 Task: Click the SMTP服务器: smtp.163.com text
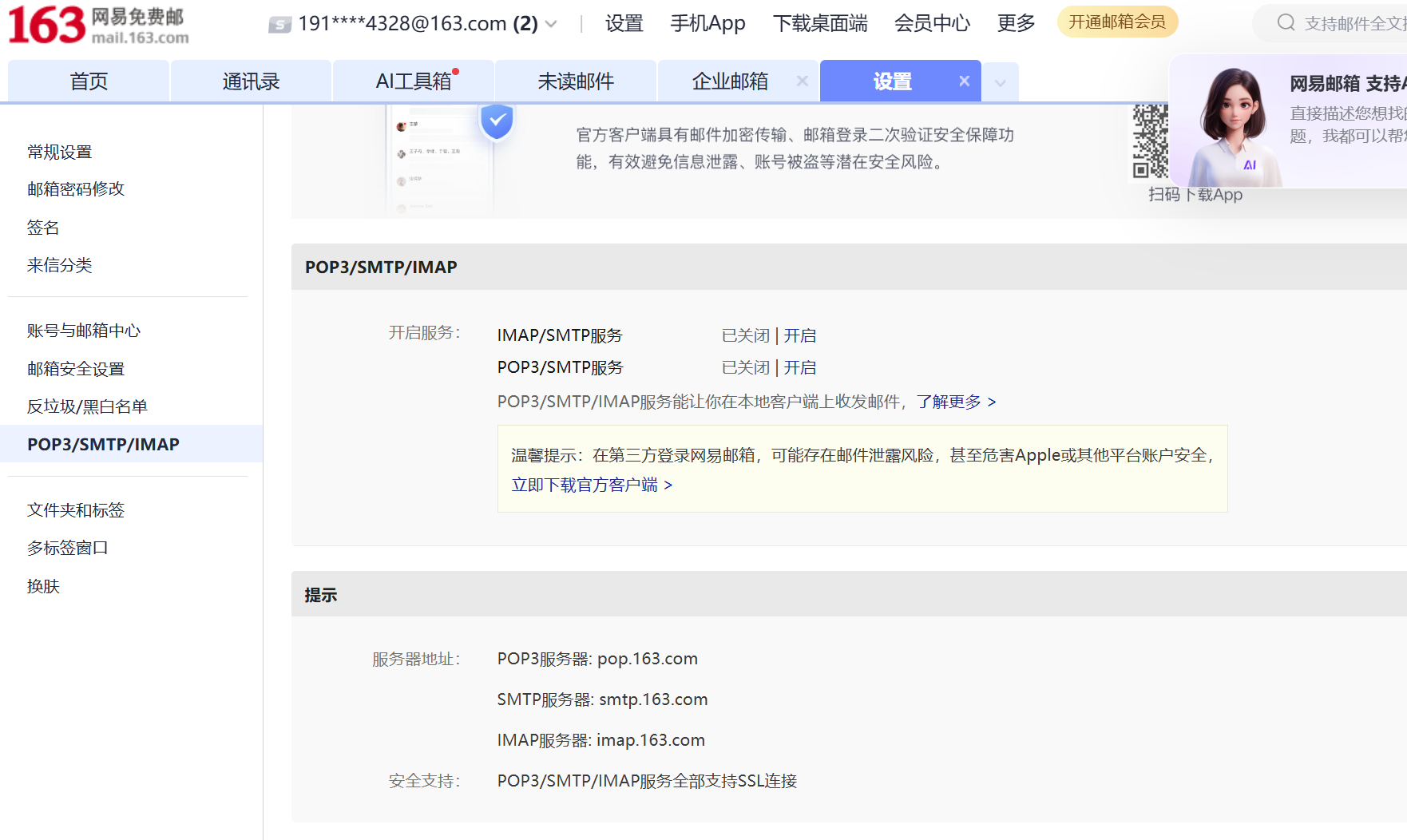[602, 699]
